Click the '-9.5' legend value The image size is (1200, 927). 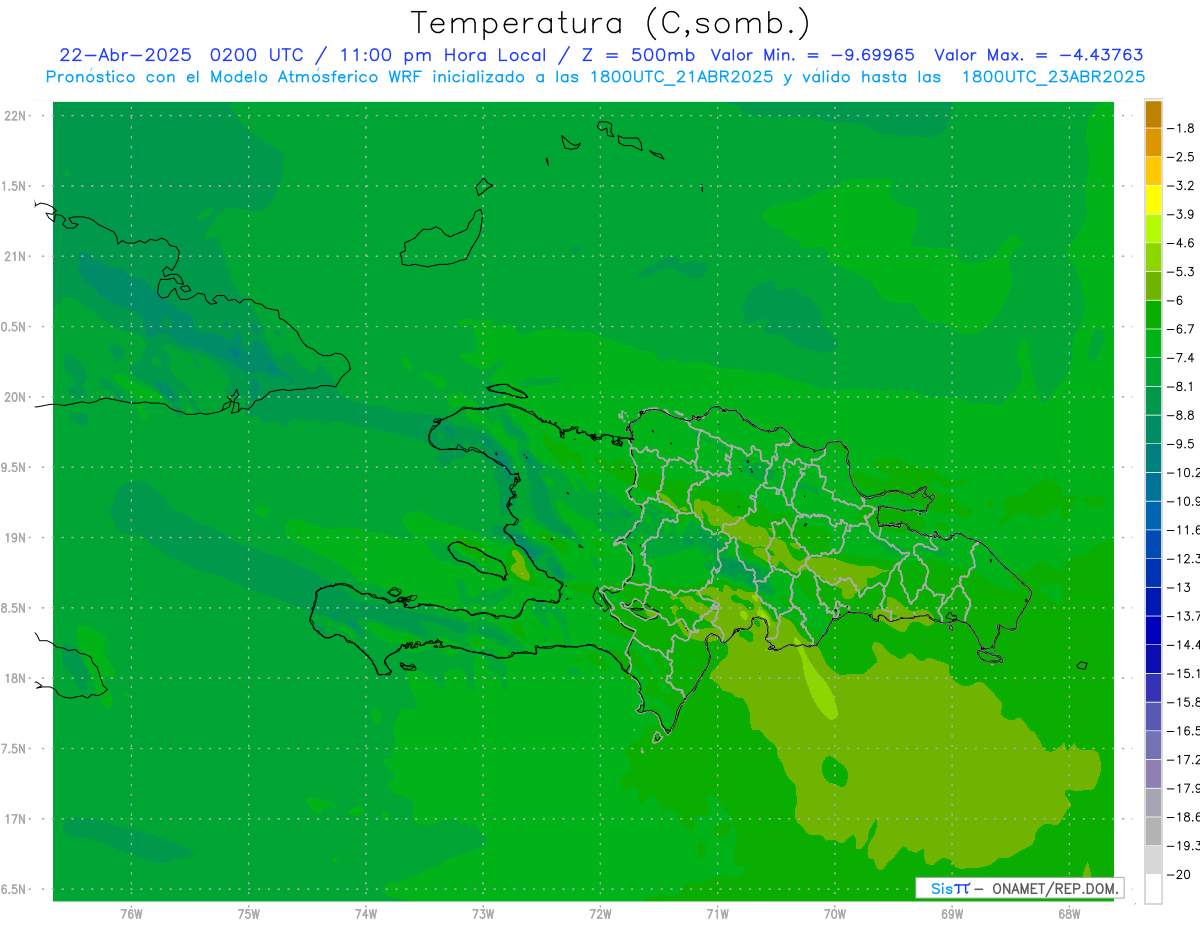(x=1182, y=444)
